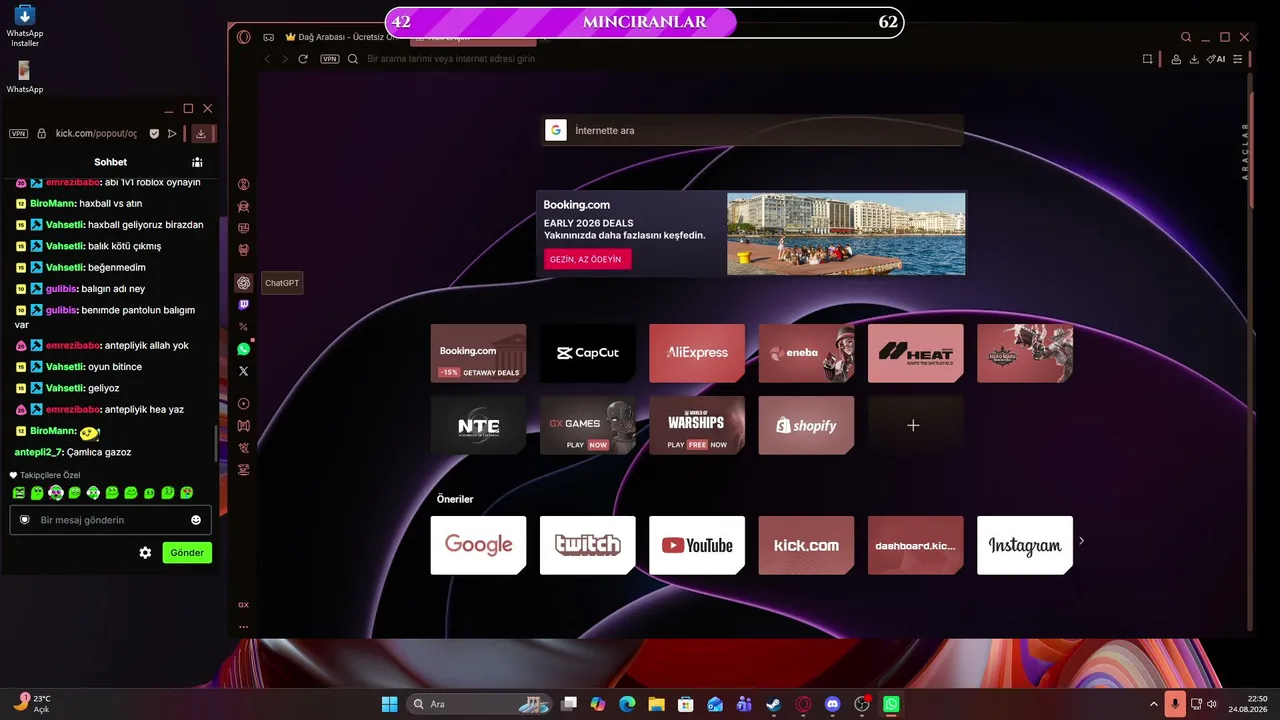Open the YouTube suggestion tile
The width and height of the screenshot is (1280, 720).
[x=697, y=545]
